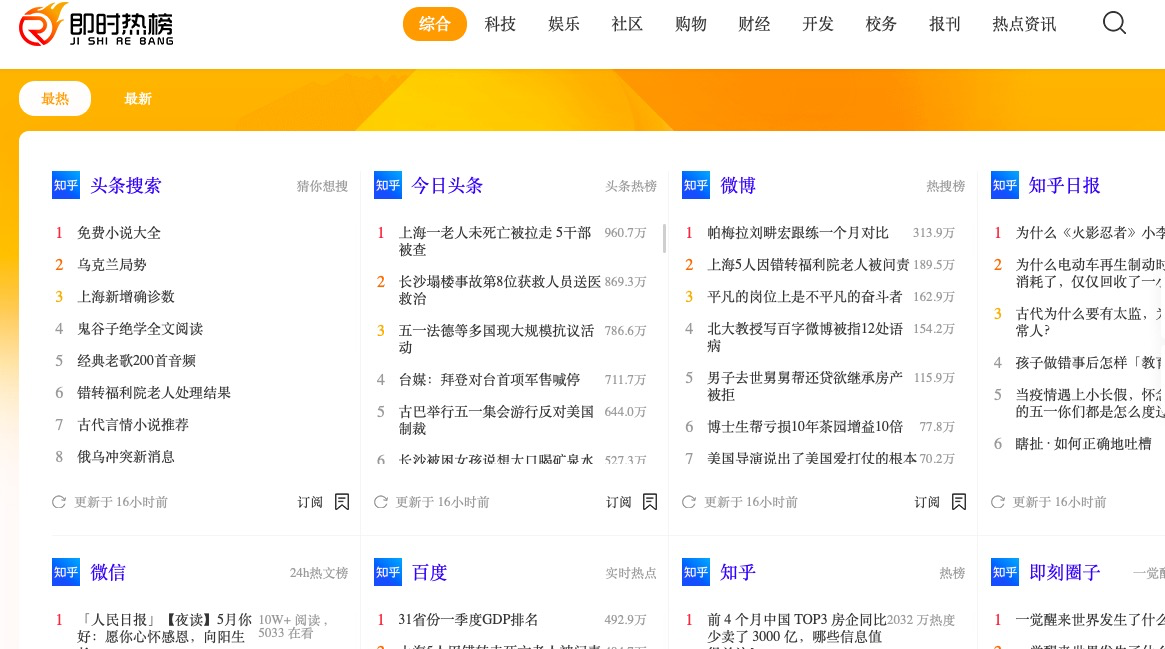Subscribe to 今日头条 via 订阅
The image size is (1165, 649).
point(618,502)
